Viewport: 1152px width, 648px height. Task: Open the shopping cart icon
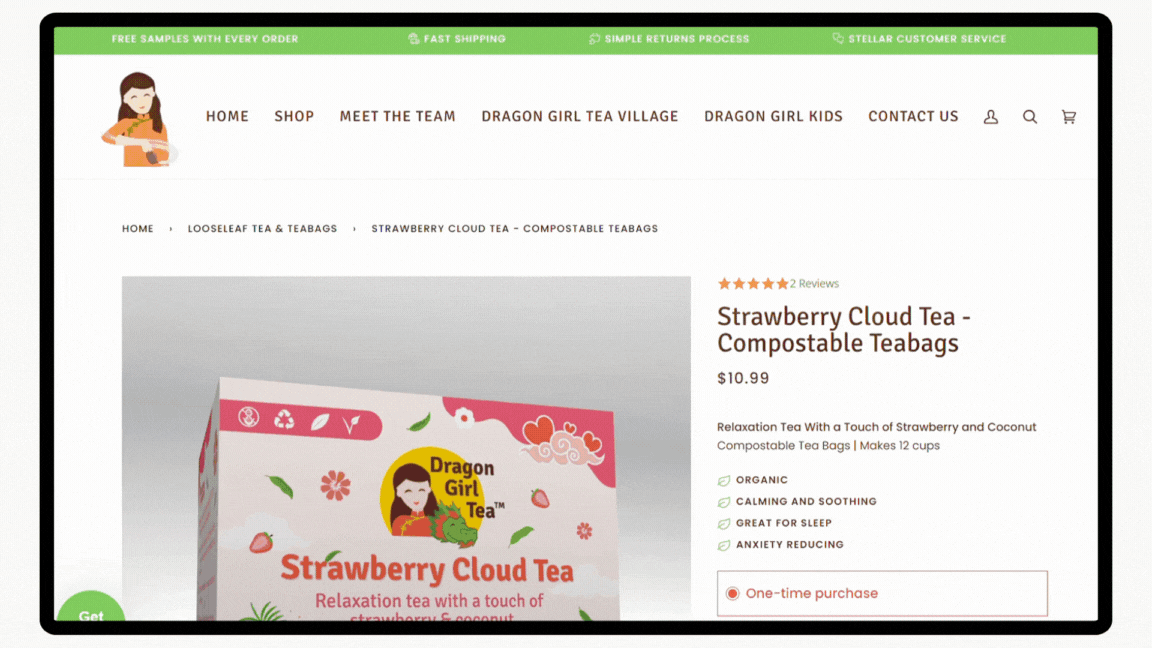[x=1069, y=117]
